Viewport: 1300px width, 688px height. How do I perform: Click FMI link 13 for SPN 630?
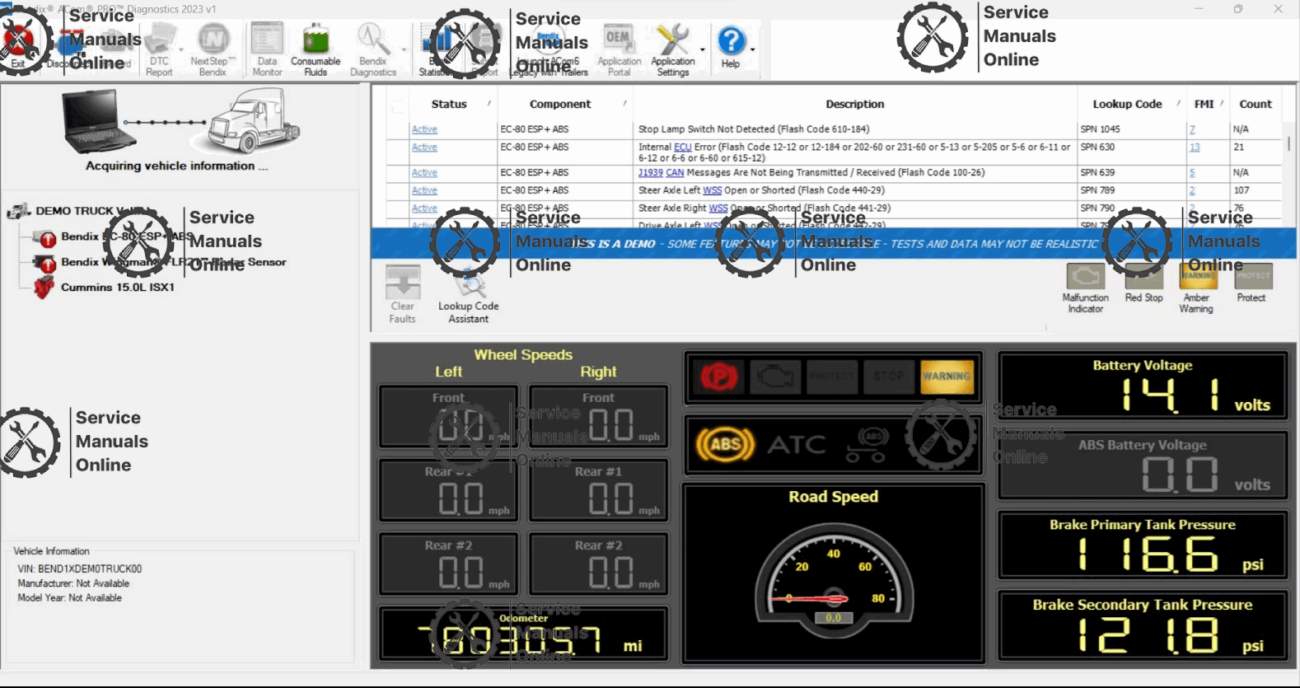pyautogui.click(x=1195, y=147)
